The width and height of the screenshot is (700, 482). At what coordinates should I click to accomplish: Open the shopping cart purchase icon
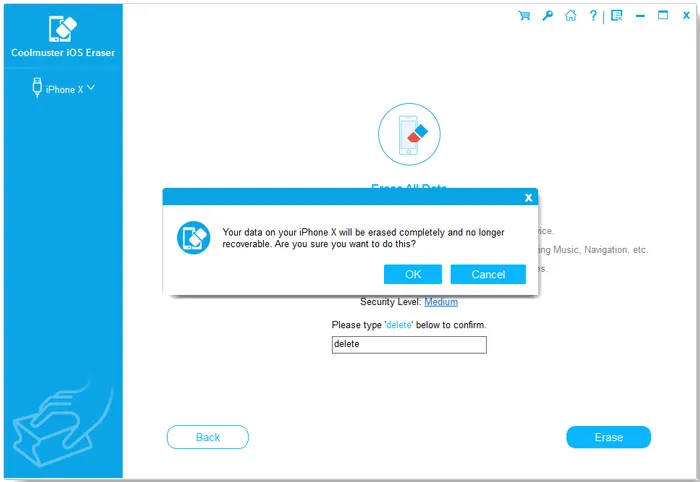click(524, 16)
